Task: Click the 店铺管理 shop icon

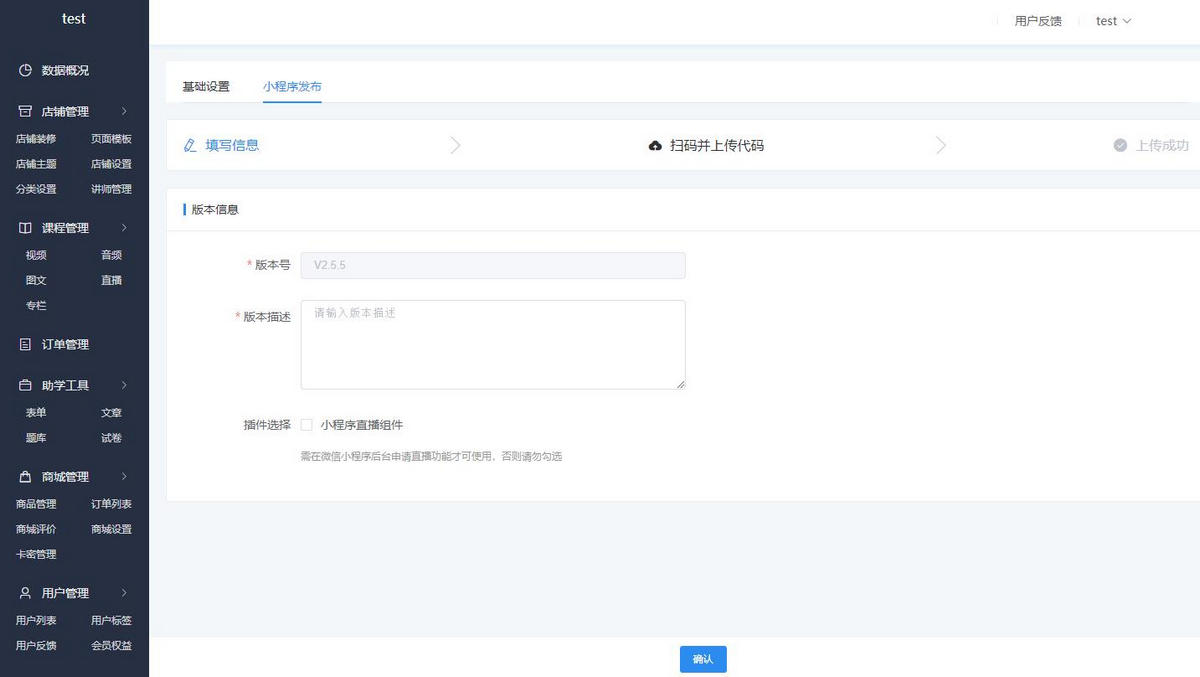Action: [x=25, y=112]
